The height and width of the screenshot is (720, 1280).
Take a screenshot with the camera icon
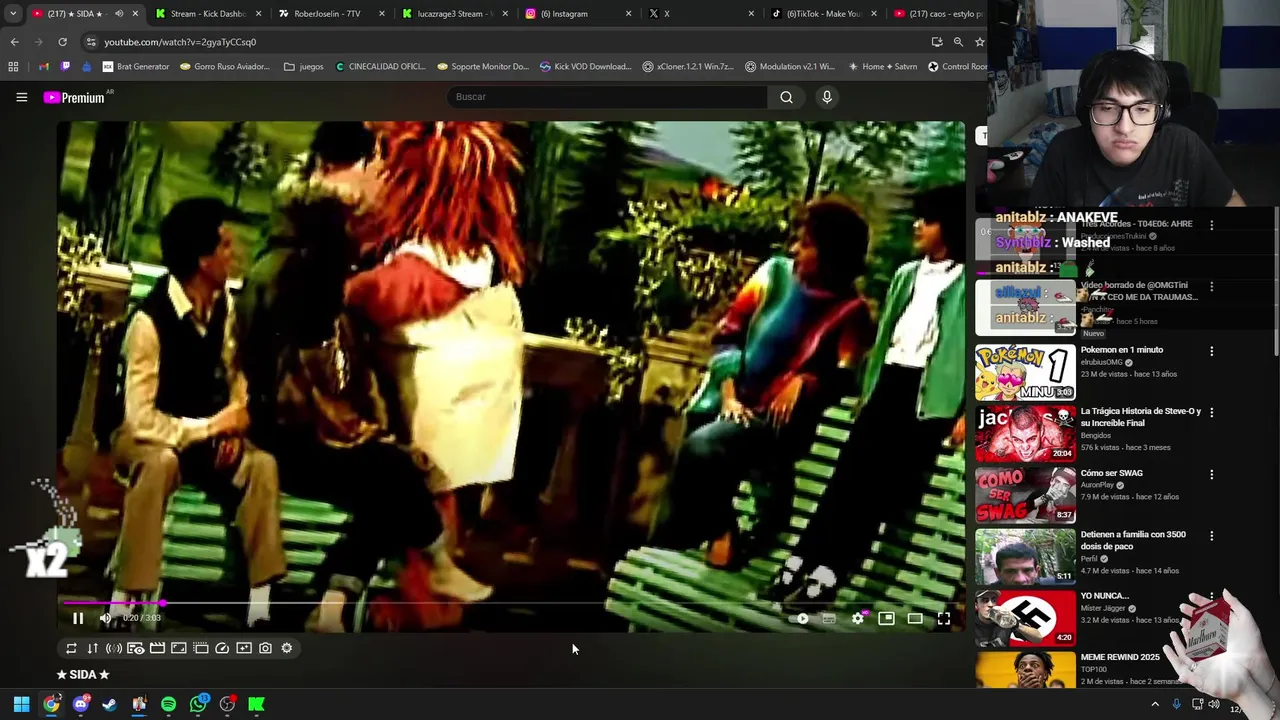pos(265,648)
